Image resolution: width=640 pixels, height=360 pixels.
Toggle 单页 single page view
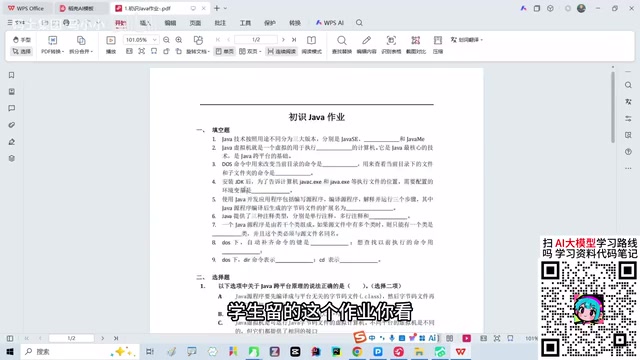[224, 51]
